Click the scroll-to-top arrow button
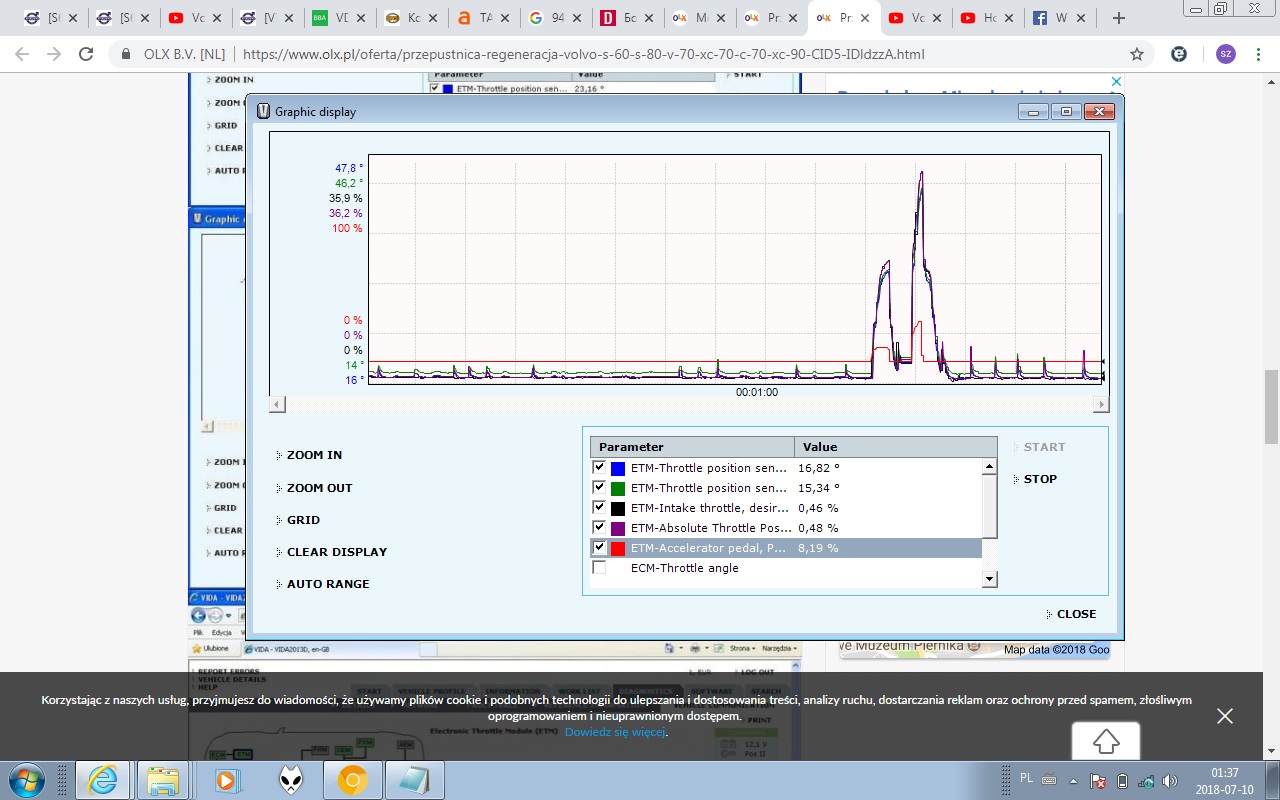This screenshot has width=1280, height=800. pyautogui.click(x=1105, y=741)
